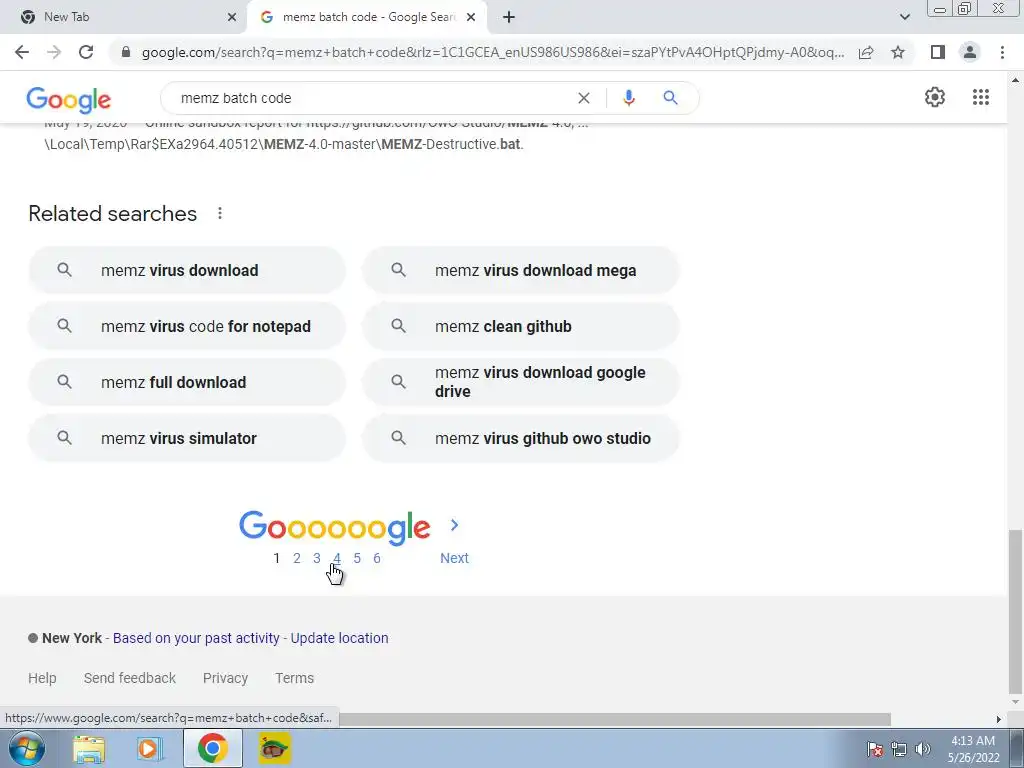Share this page via the share icon
The width and height of the screenshot is (1024, 768).
(x=866, y=52)
